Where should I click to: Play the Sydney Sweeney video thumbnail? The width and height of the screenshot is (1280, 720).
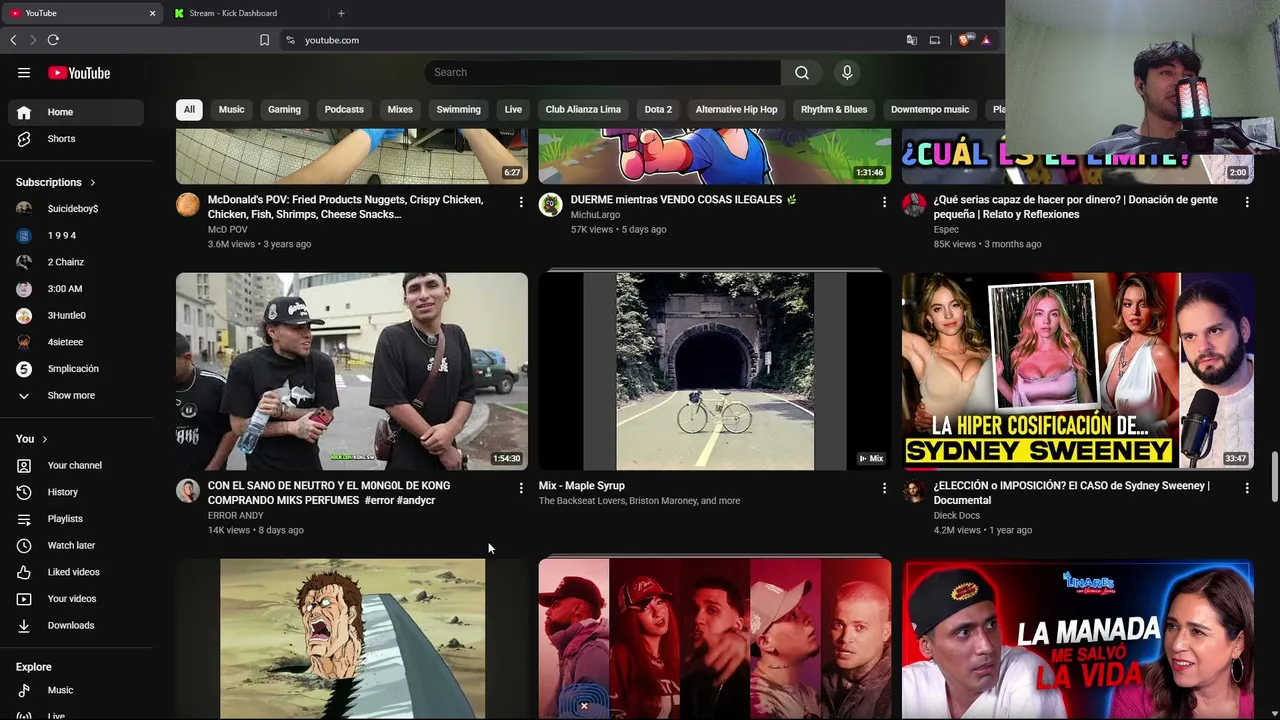point(1078,371)
